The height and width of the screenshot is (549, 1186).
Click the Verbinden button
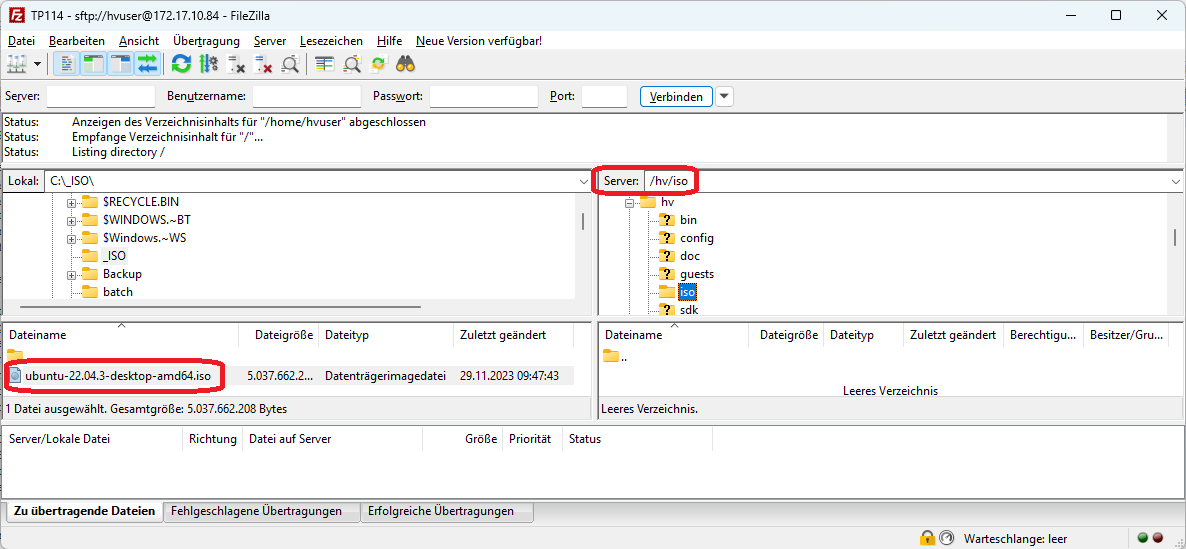click(676, 96)
